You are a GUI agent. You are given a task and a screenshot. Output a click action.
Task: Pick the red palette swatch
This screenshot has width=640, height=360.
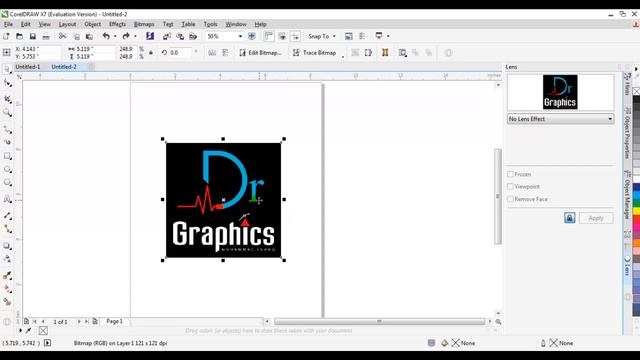pyautogui.click(x=636, y=219)
